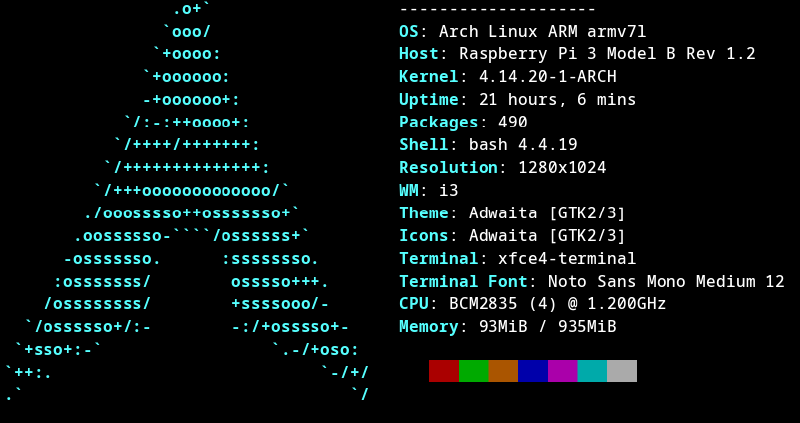
Task: Click the dark blue color block
Action: (533, 371)
